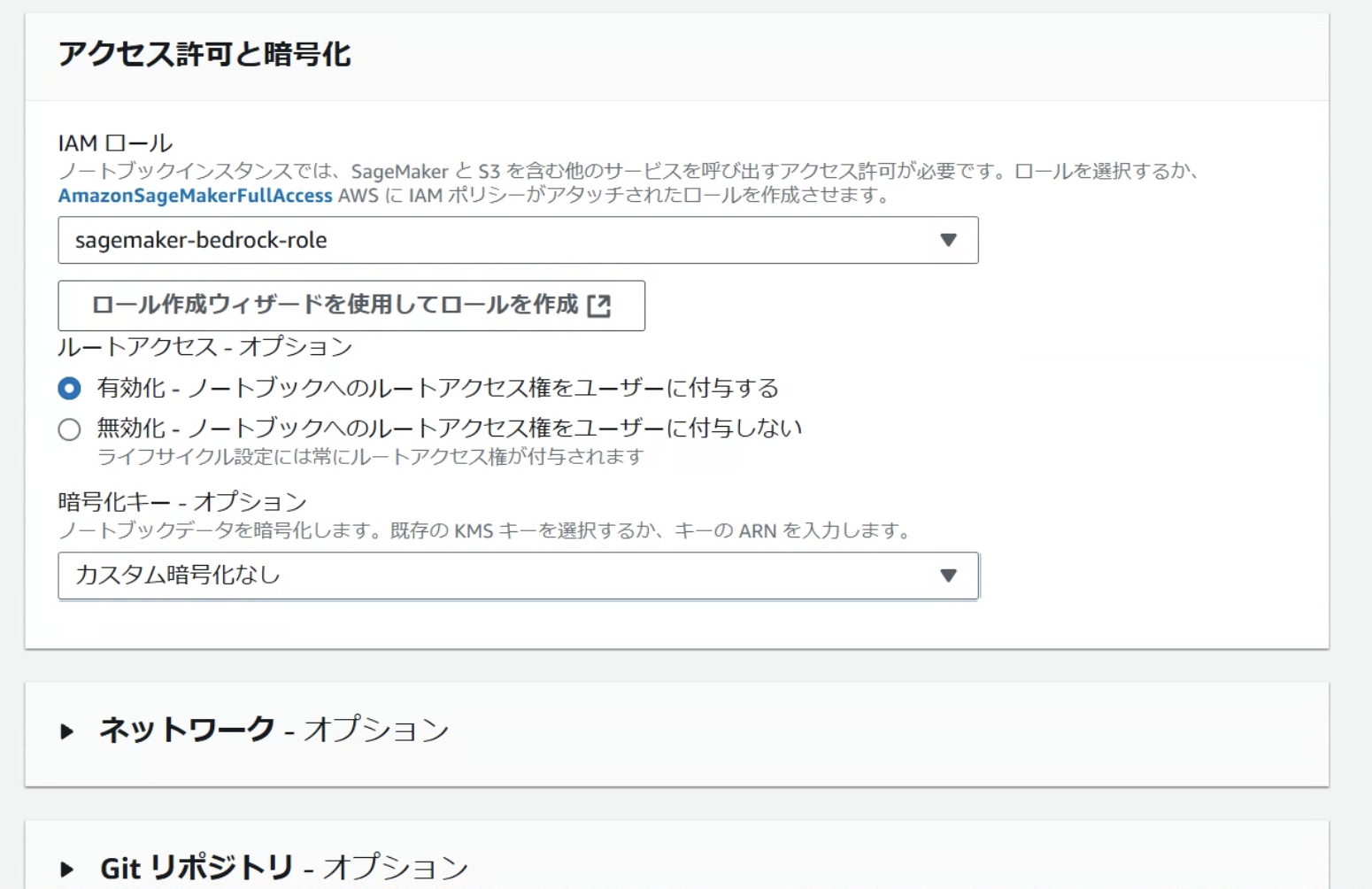Open the role creation wizard
Screen dimensions: 1372x889
pos(351,305)
